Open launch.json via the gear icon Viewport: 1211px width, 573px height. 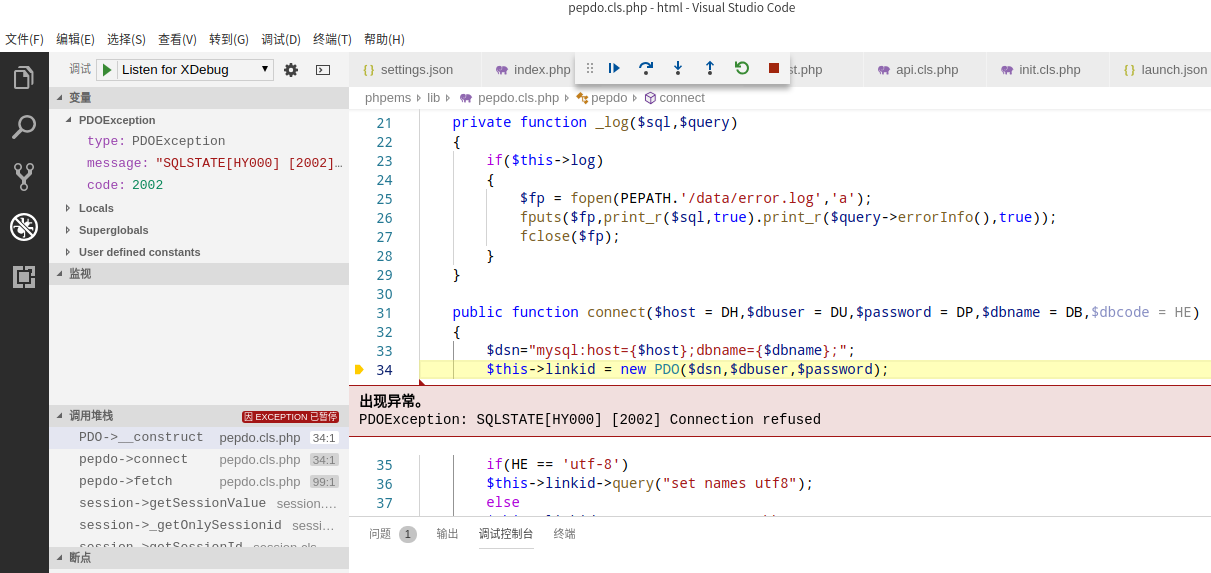[291, 70]
